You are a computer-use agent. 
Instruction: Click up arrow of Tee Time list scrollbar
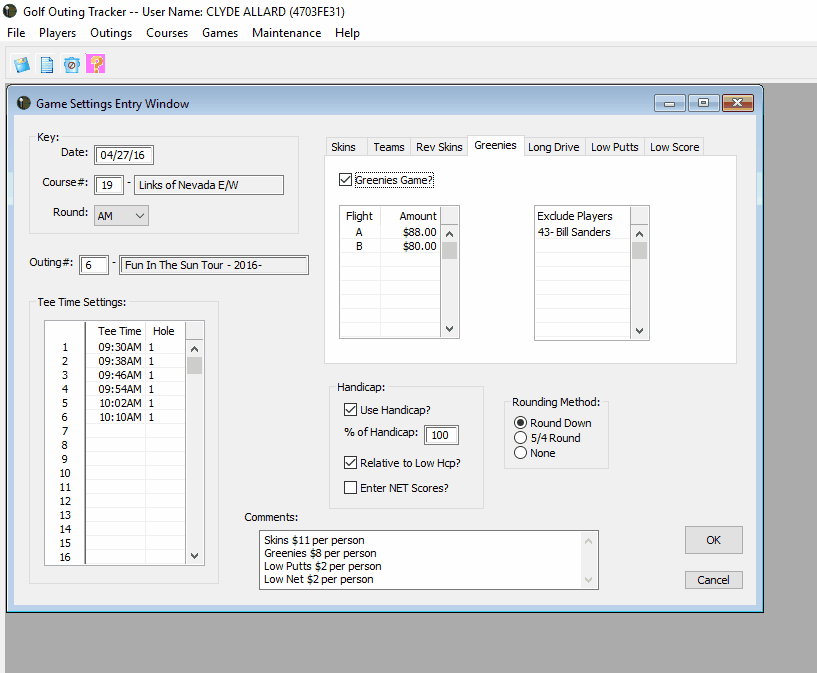coord(194,349)
